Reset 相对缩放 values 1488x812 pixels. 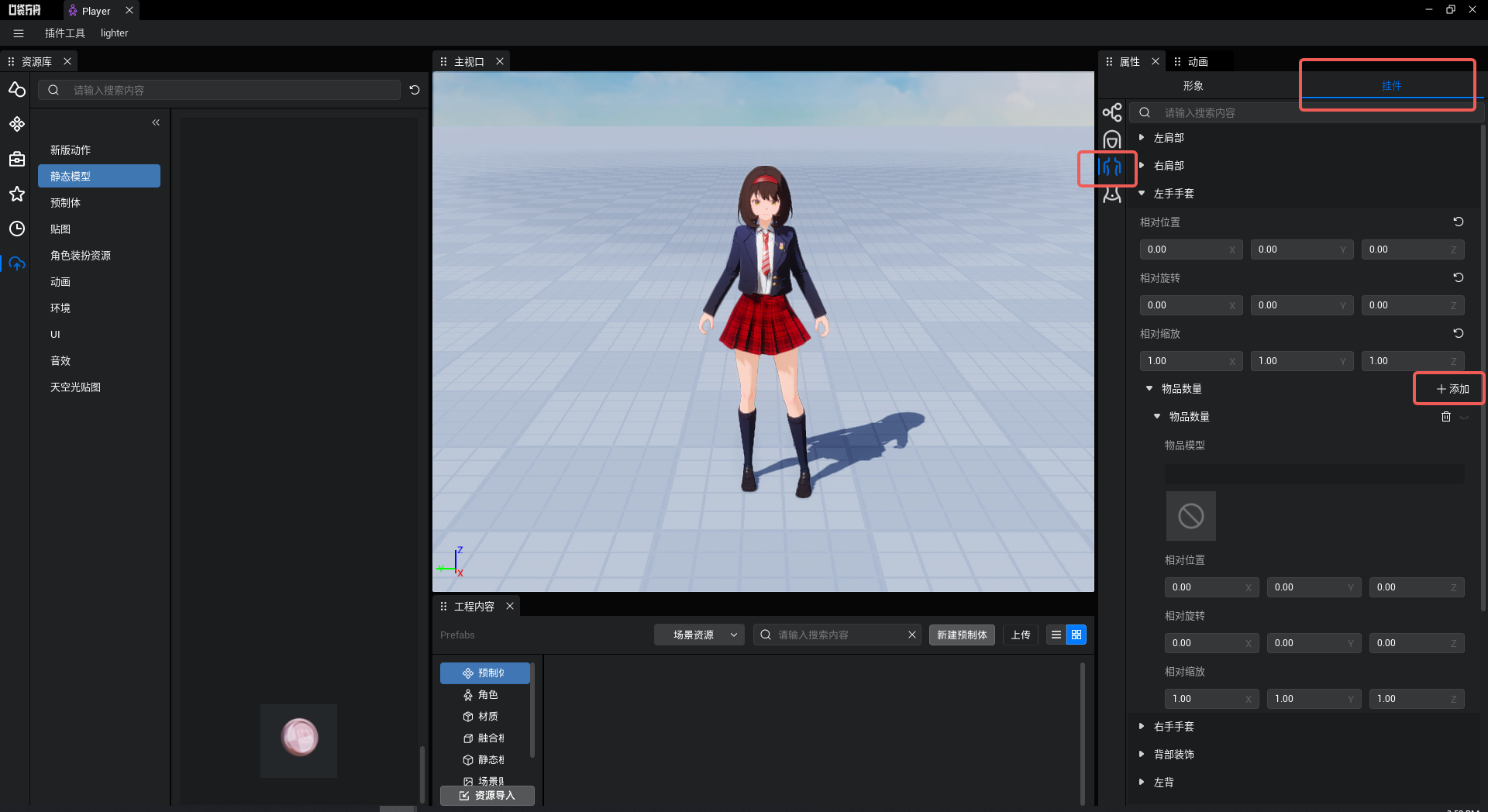tap(1459, 333)
